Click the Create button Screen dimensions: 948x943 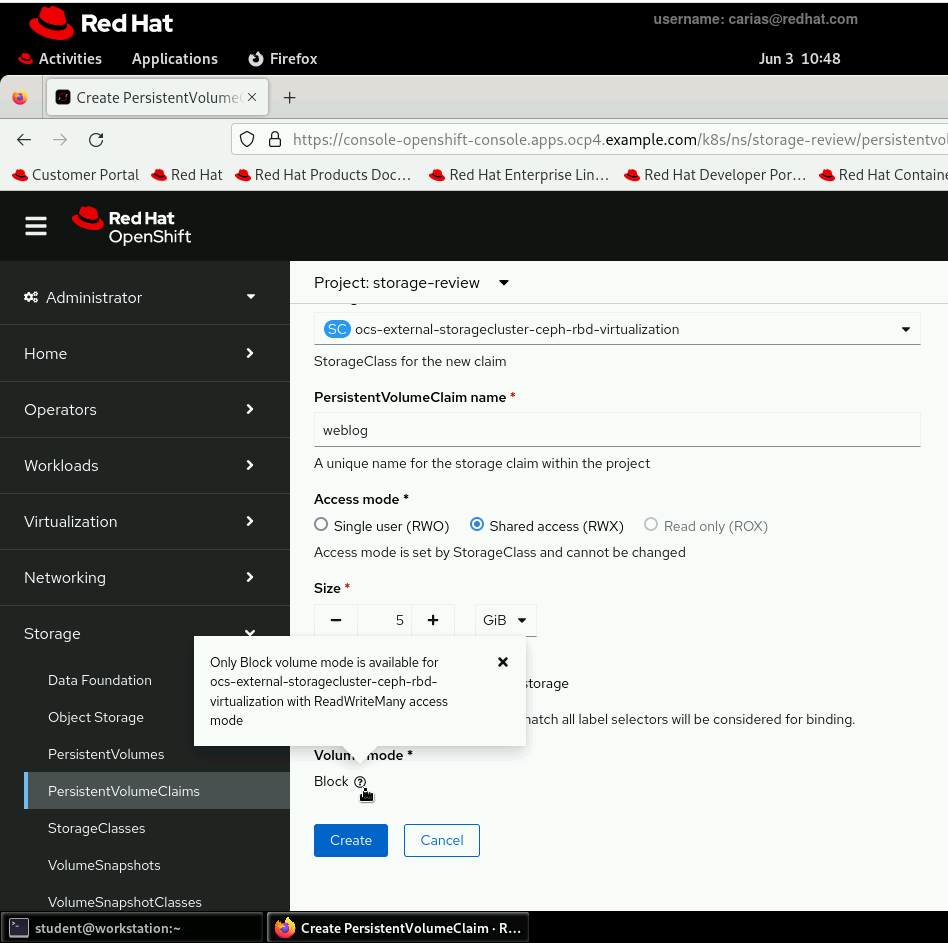351,840
